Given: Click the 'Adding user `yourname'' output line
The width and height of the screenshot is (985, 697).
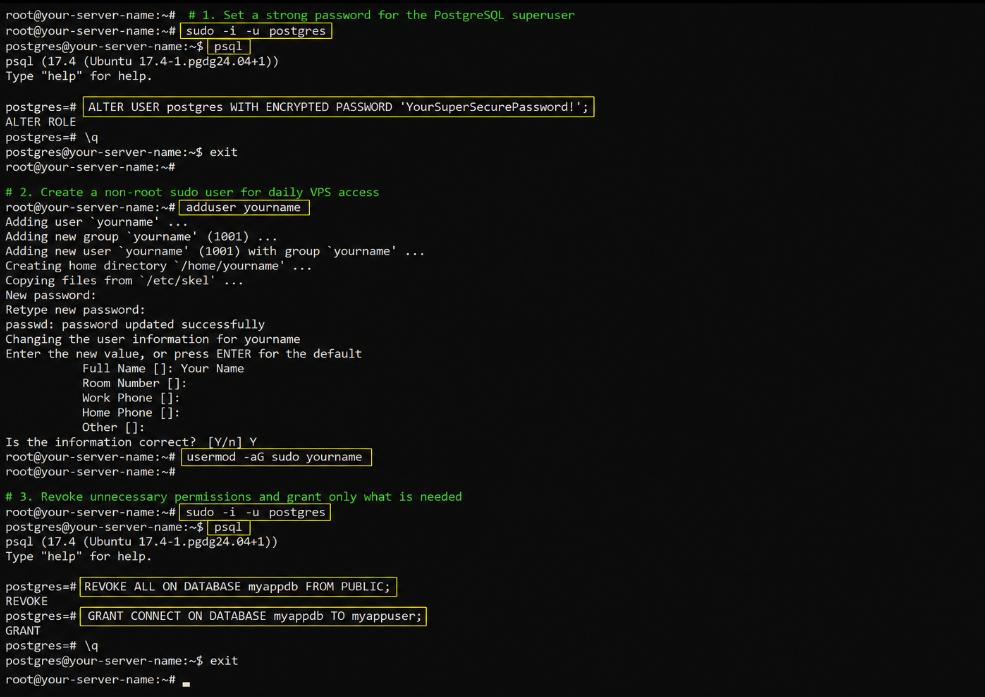Looking at the screenshot, I should click(x=97, y=222).
